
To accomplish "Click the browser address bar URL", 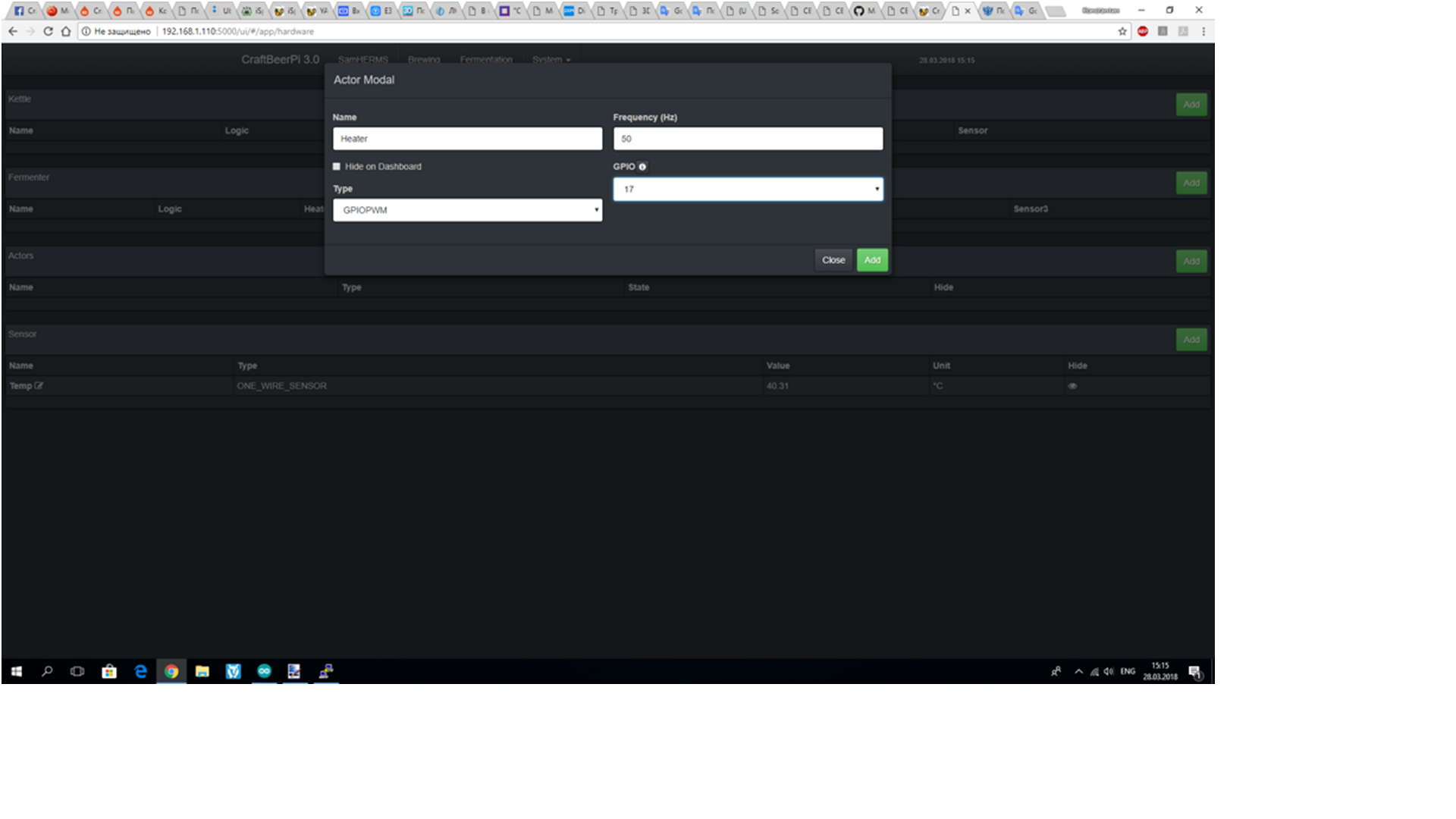I will pos(237,31).
